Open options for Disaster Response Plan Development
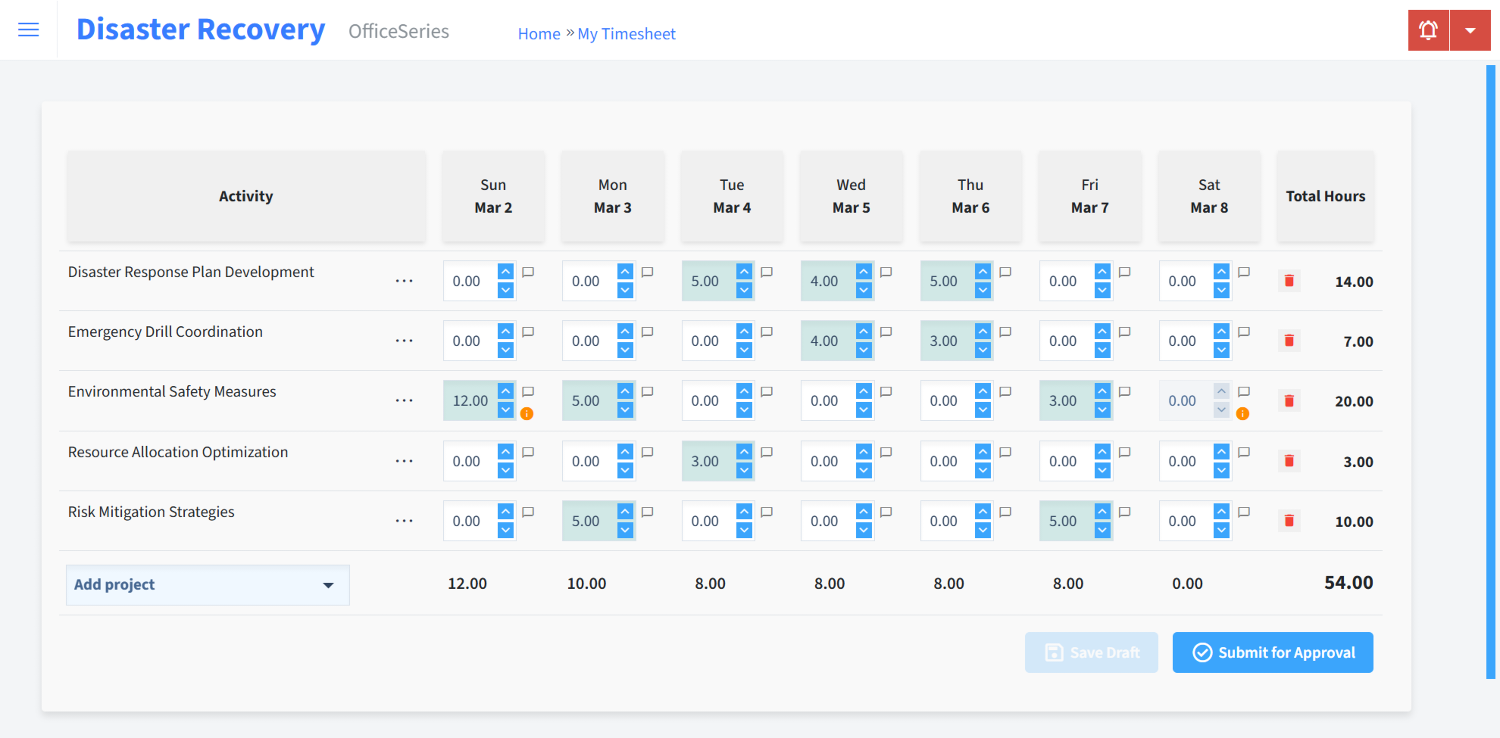Screen dimensions: 1500x738 404,281
